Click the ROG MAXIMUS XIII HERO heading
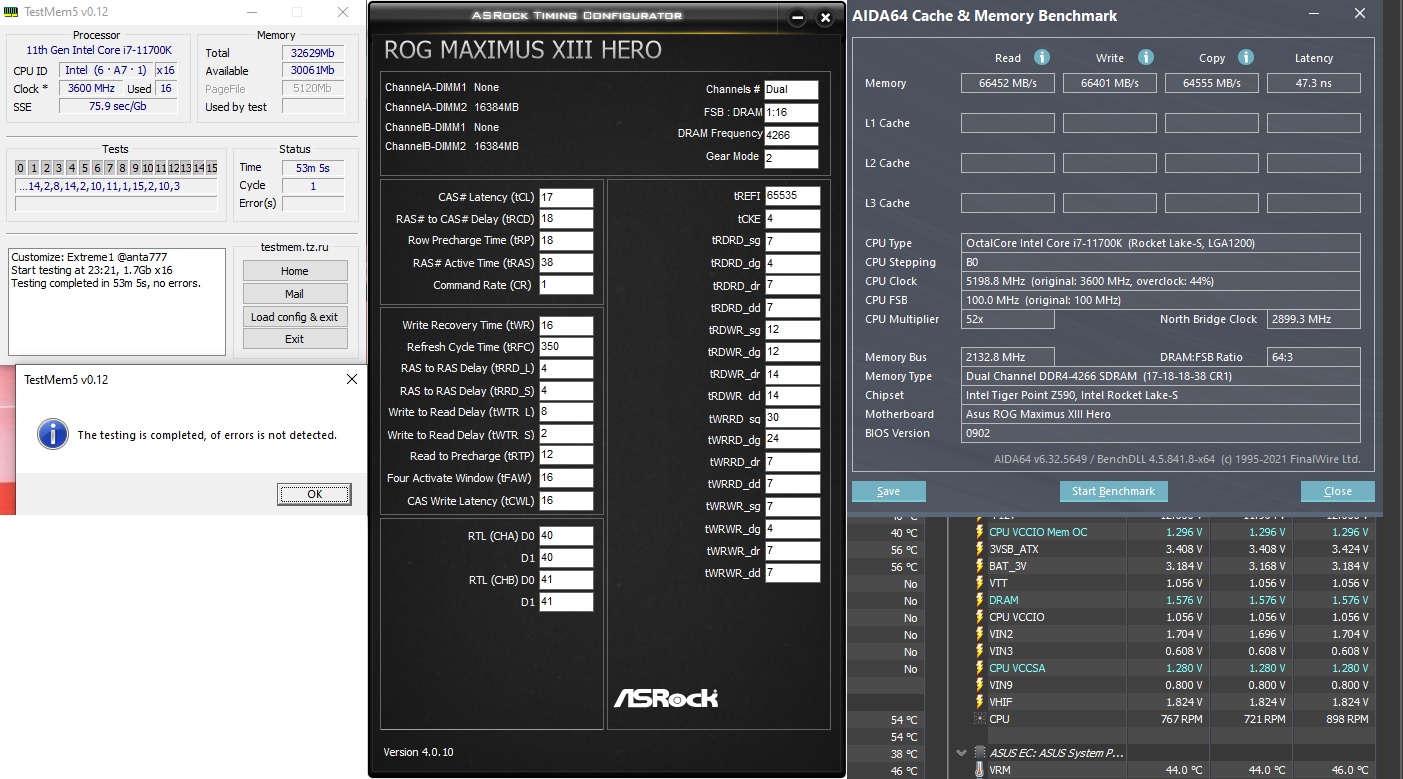The width and height of the screenshot is (1403, 779). click(x=523, y=50)
